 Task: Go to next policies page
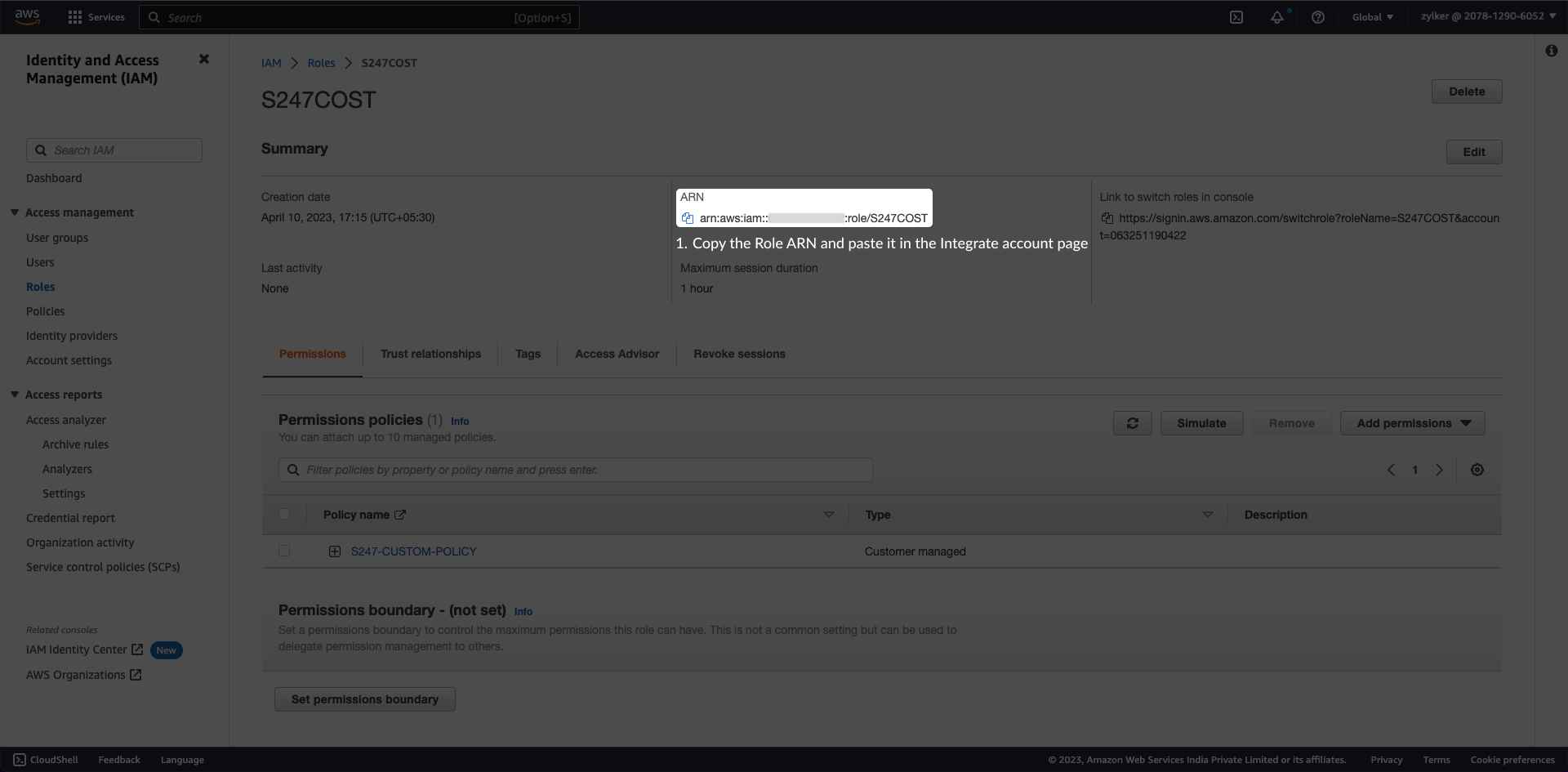[1439, 470]
